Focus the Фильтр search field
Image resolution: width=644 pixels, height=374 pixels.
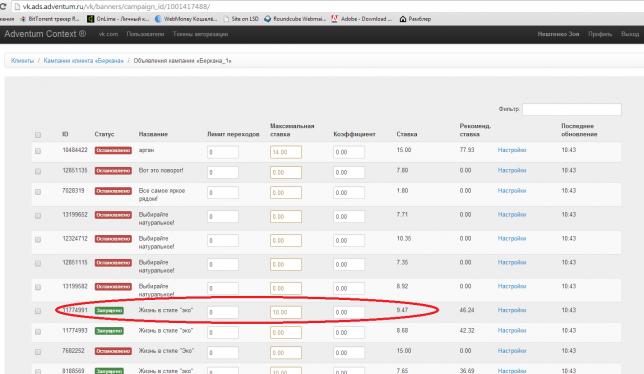coord(572,109)
